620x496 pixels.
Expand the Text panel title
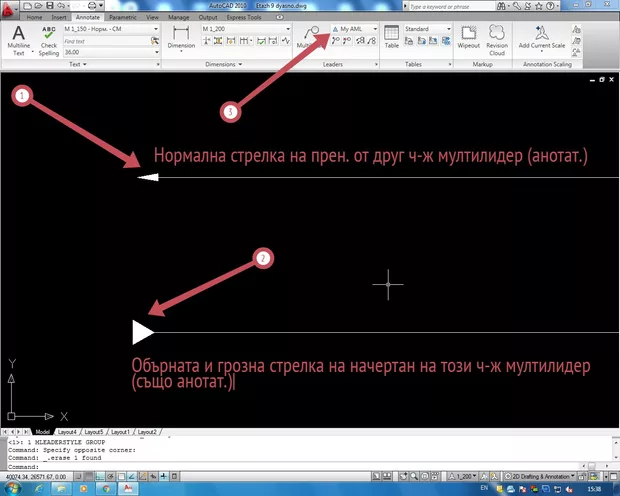coord(78,64)
